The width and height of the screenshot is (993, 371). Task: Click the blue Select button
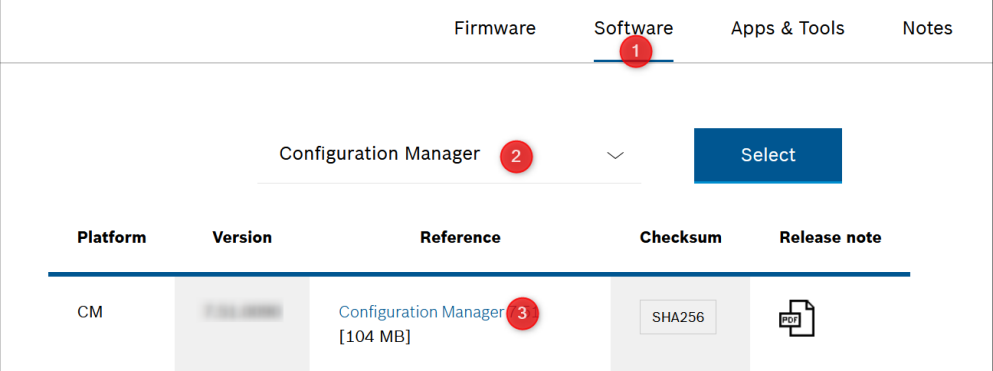point(768,155)
